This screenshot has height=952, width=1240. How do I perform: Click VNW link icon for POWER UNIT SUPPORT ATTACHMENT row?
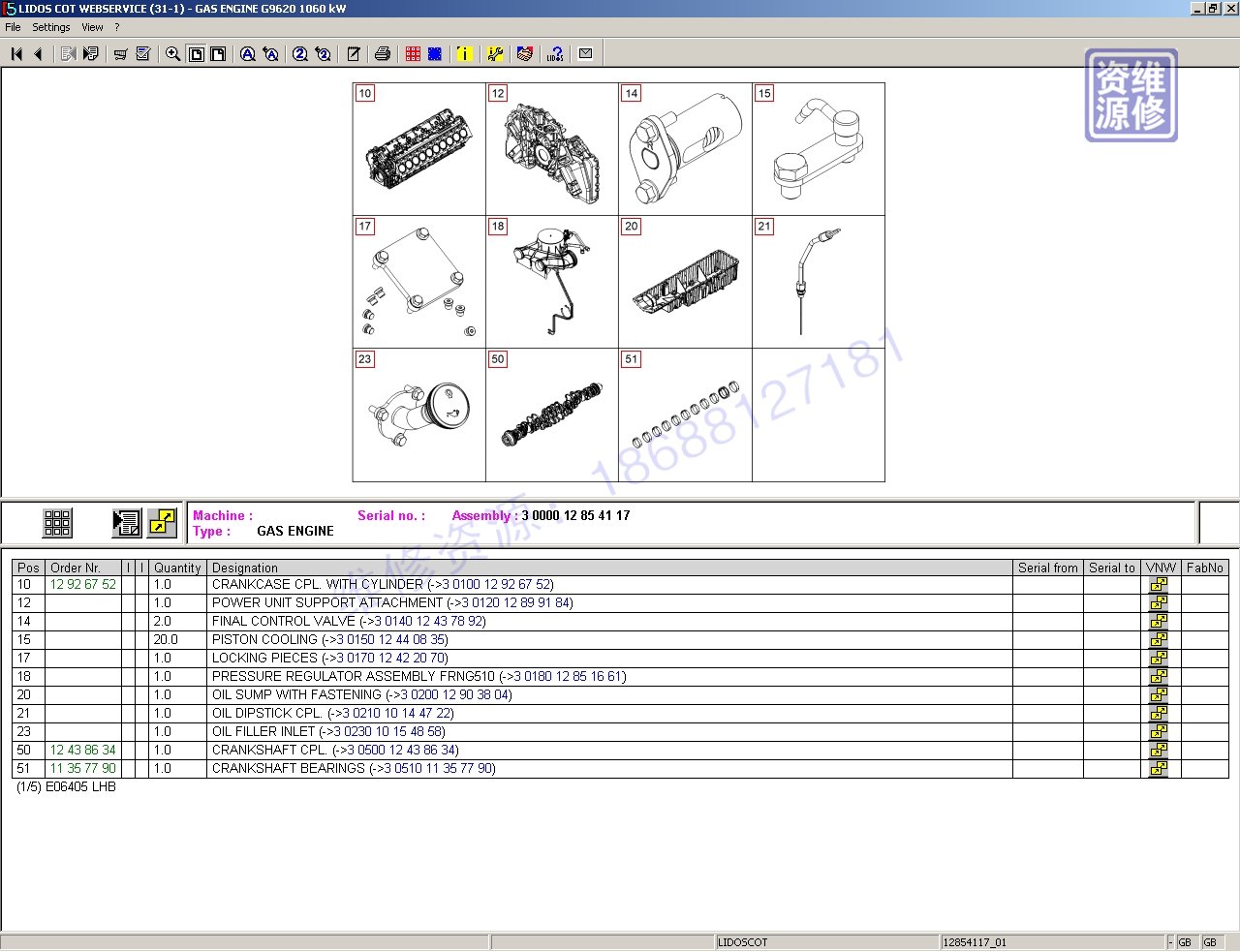(1159, 603)
